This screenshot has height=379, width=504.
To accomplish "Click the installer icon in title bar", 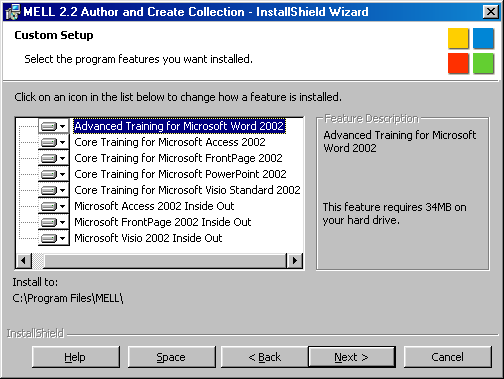I will (x=13, y=12).
